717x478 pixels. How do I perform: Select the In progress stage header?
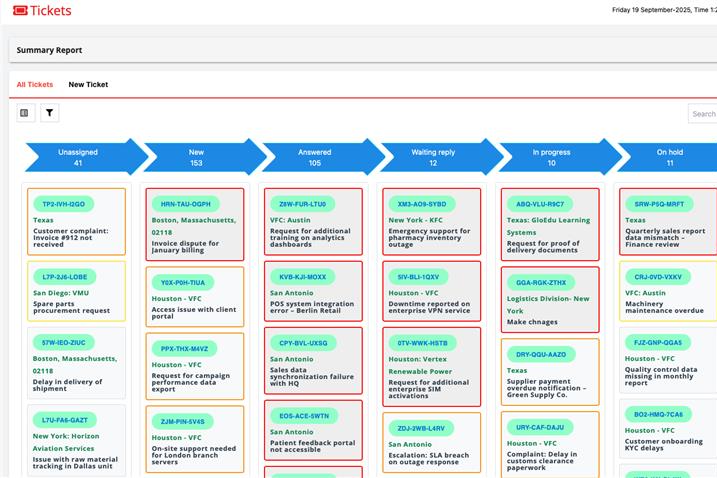tap(551, 157)
